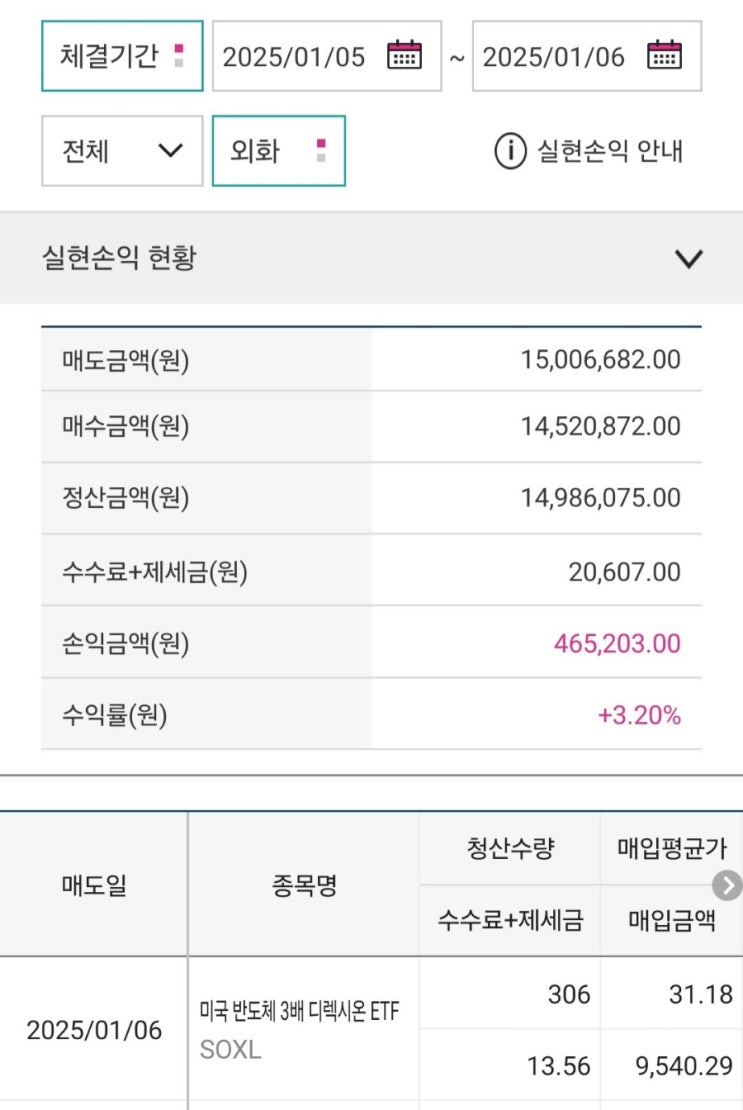The height and width of the screenshot is (1110, 743).
Task: Toggle the 외화 currency selector
Action: coord(278,152)
